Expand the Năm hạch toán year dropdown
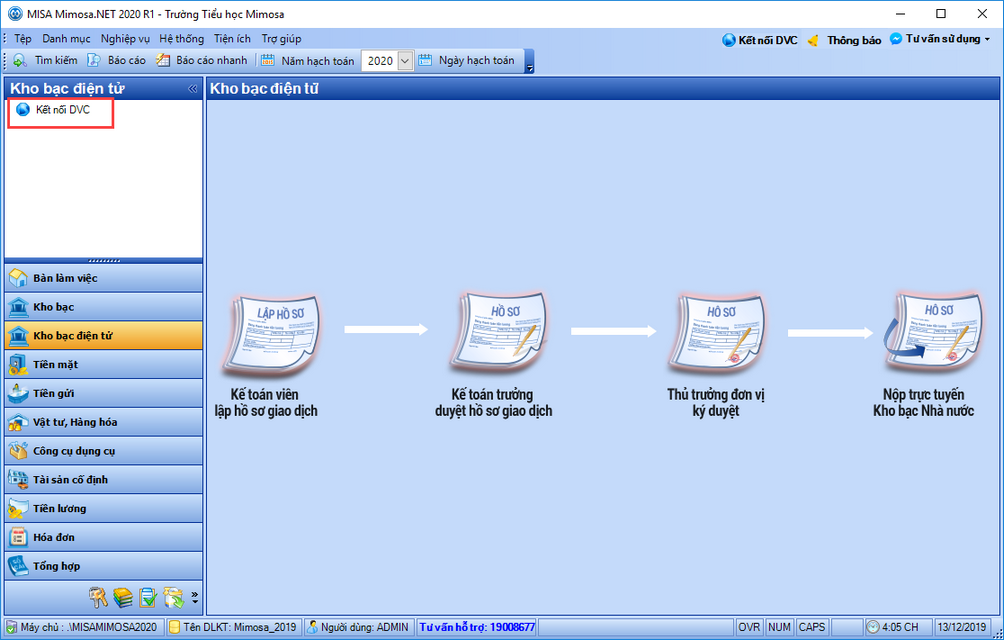Screen dimensions: 1004x640 point(405,61)
